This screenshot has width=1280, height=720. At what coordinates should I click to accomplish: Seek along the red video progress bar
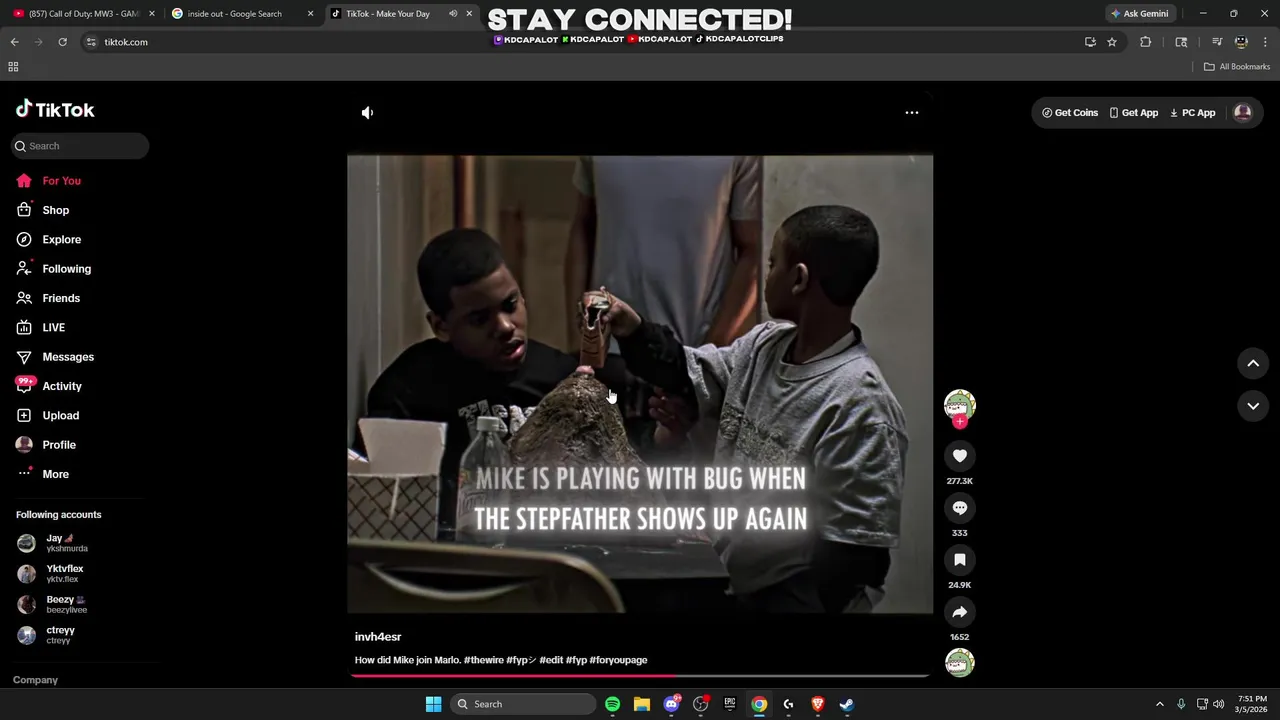[x=640, y=676]
